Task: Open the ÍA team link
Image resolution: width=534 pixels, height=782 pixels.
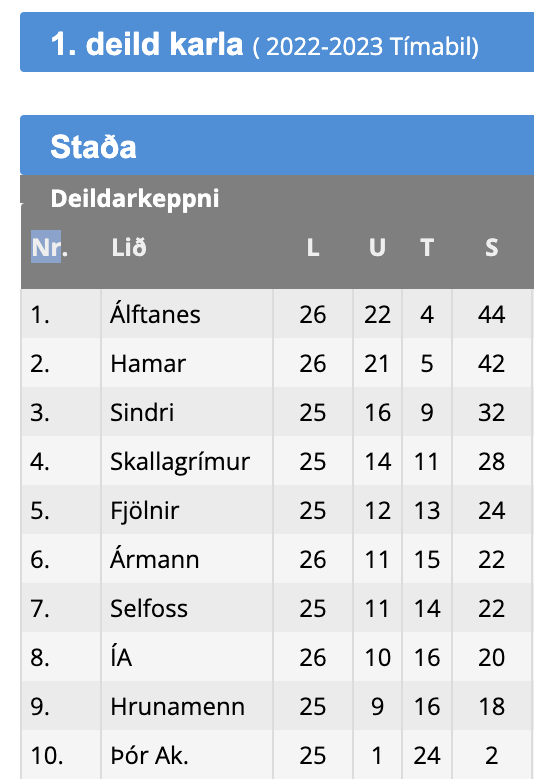Action: [x=121, y=657]
